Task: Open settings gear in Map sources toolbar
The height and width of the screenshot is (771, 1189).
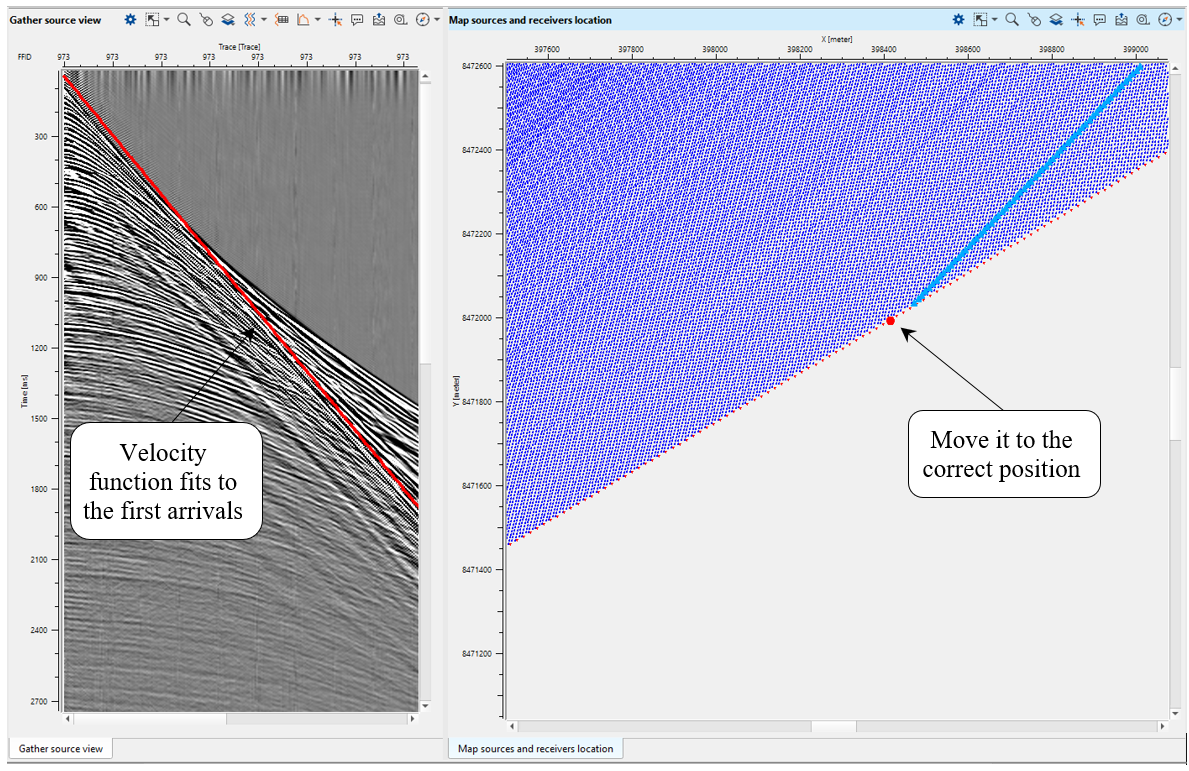Action: pyautogui.click(x=959, y=19)
